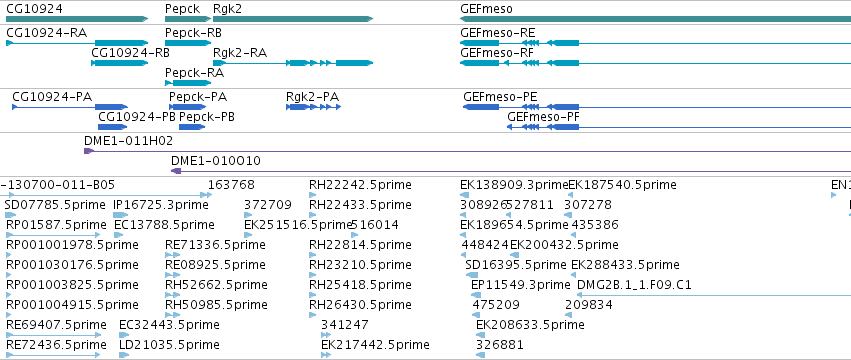Click the EK138909.3prime EST label

point(513,185)
